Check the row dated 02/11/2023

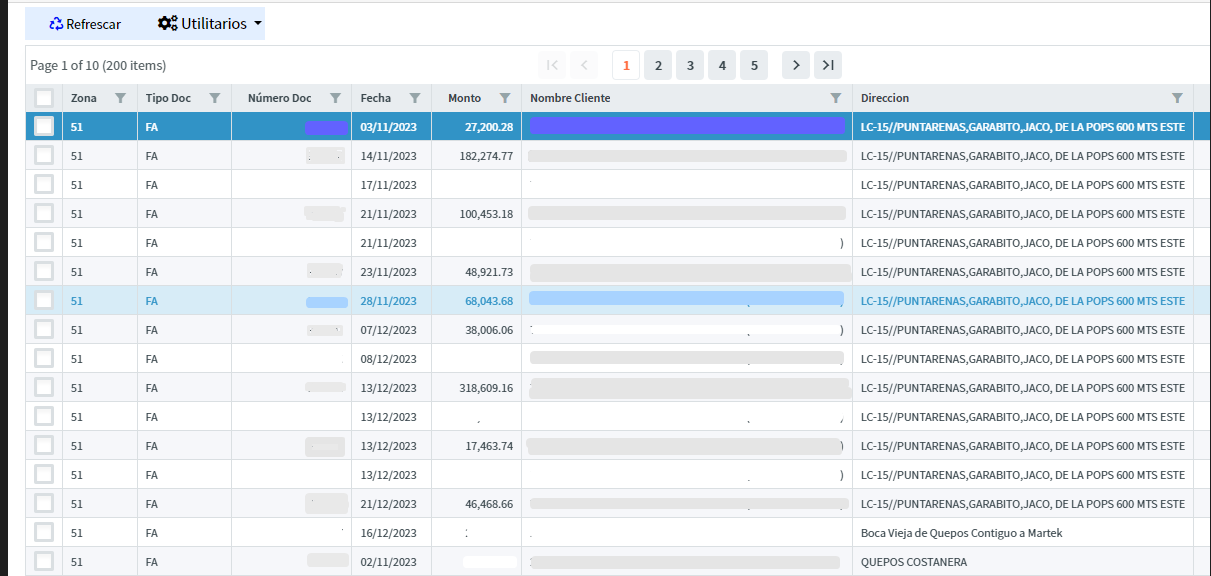click(44, 561)
